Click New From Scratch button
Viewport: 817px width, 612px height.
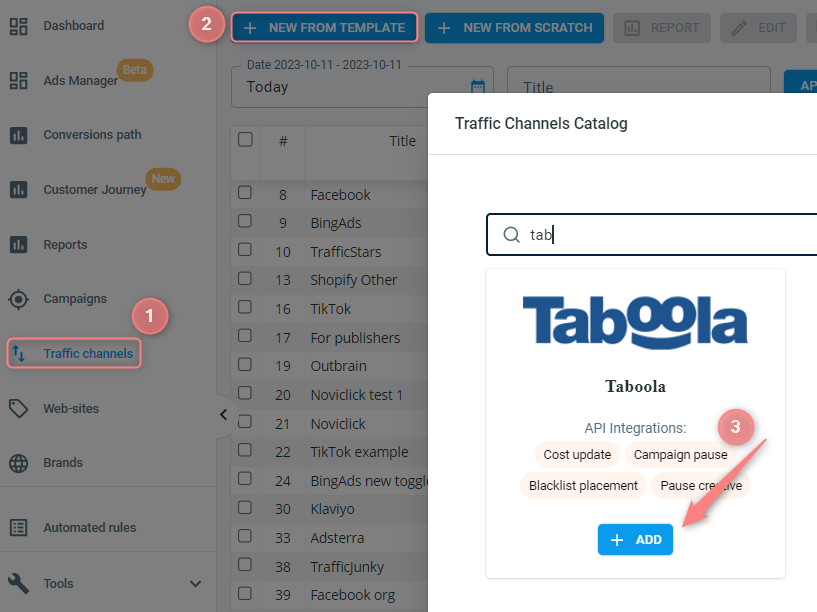pos(514,28)
